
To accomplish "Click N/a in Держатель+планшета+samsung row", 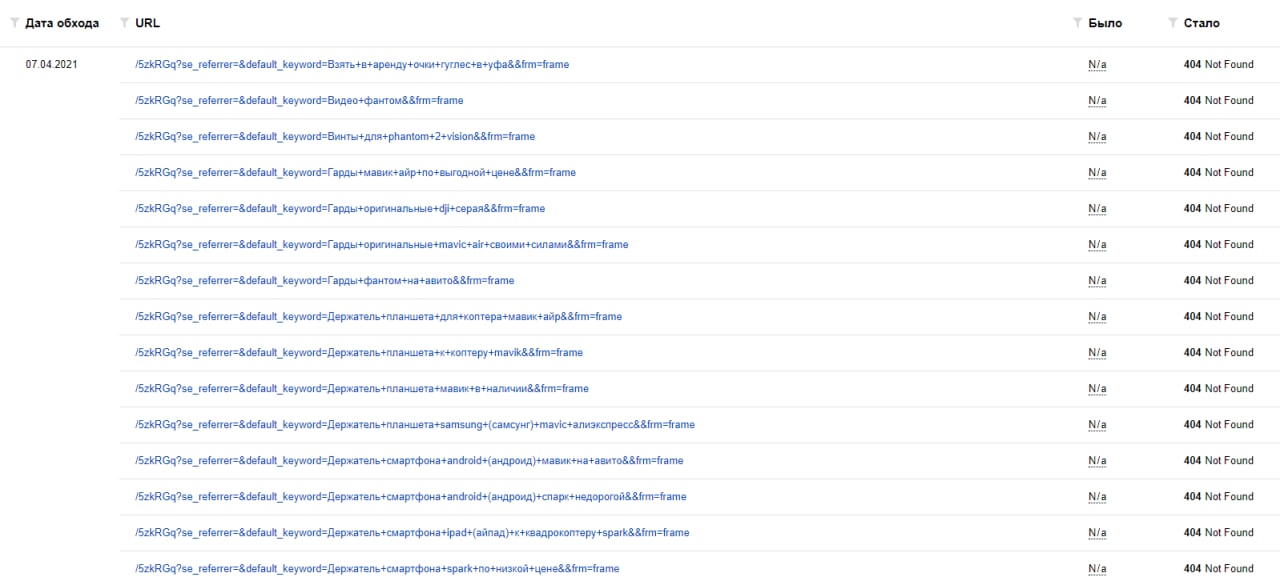I will click(x=1097, y=424).
